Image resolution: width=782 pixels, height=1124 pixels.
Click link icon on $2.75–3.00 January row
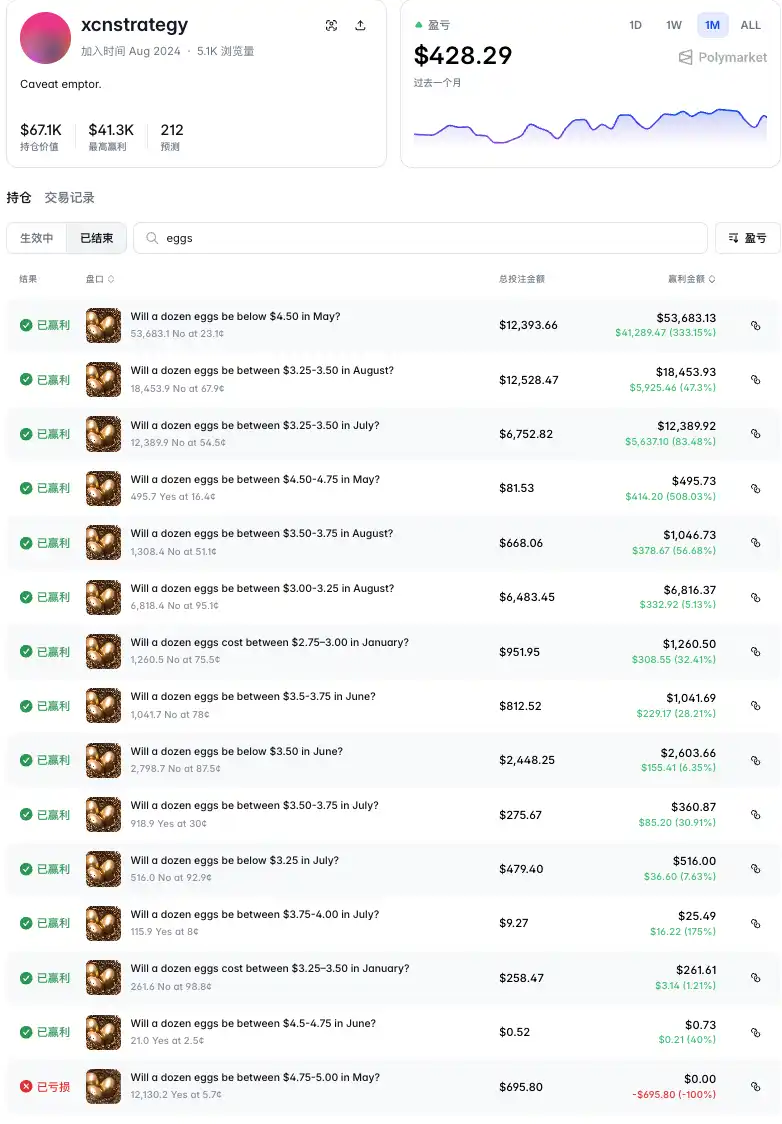pos(755,652)
